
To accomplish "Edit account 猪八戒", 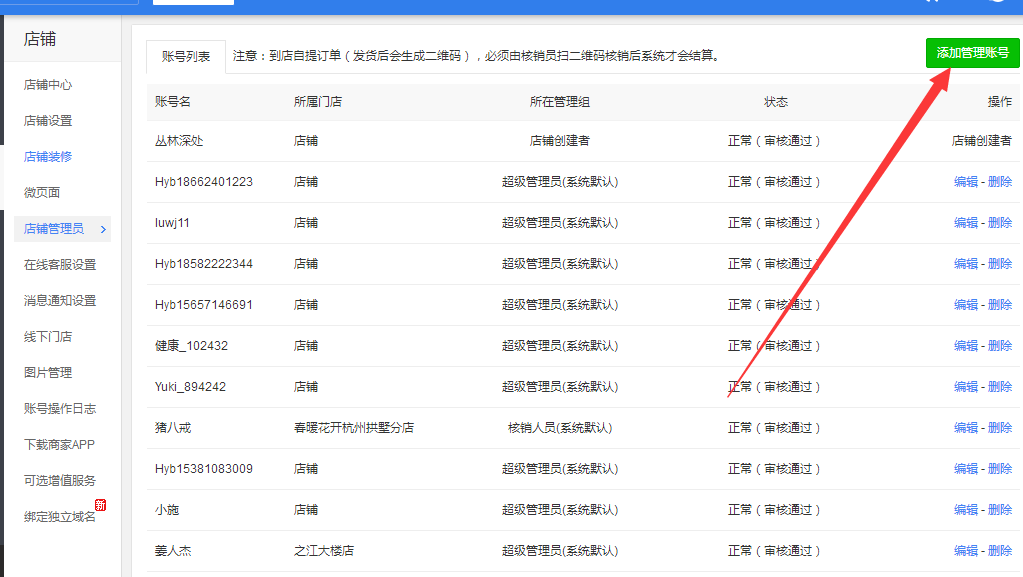I will (966, 428).
